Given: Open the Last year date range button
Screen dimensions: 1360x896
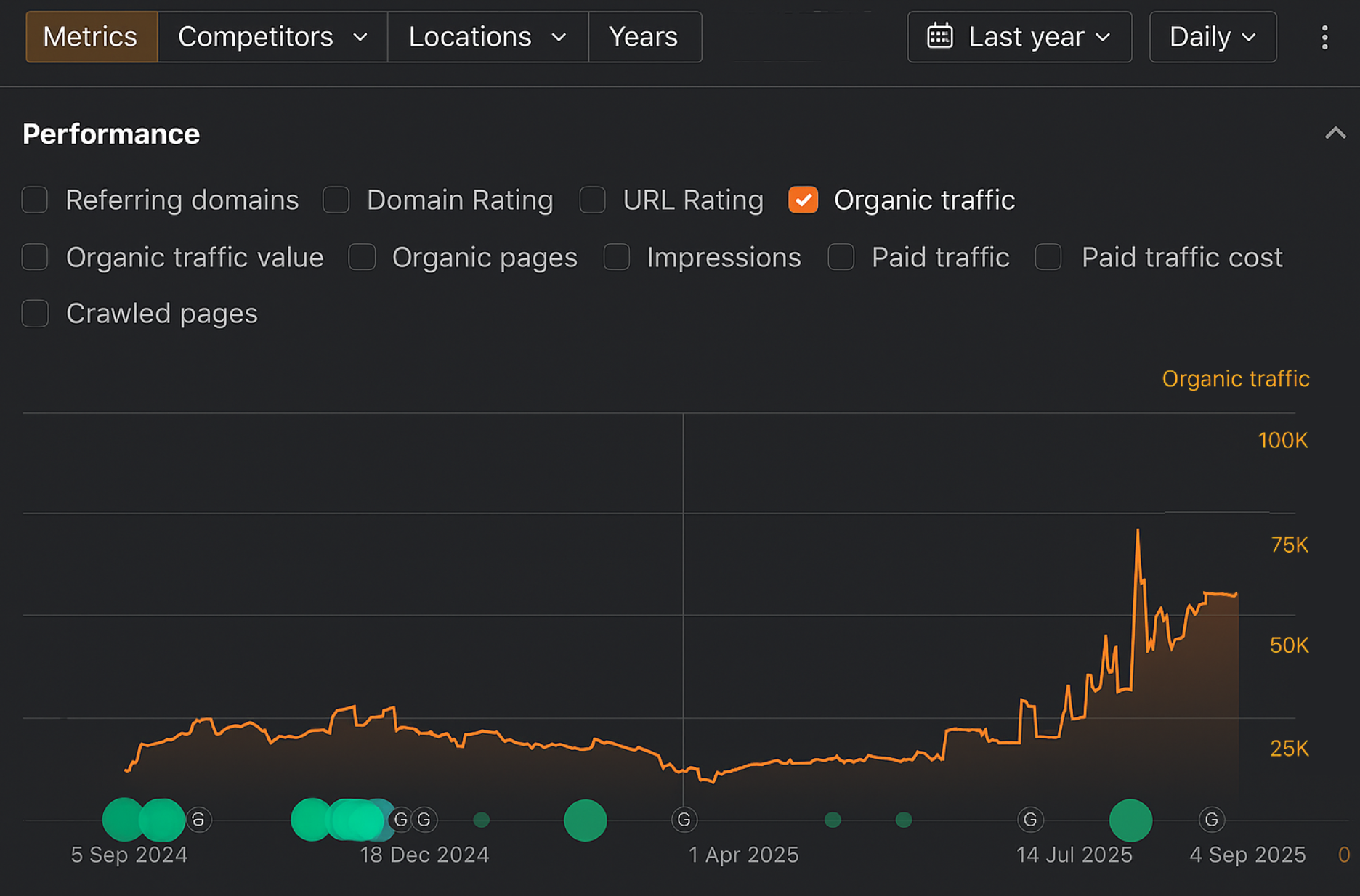Looking at the screenshot, I should 1019,37.
